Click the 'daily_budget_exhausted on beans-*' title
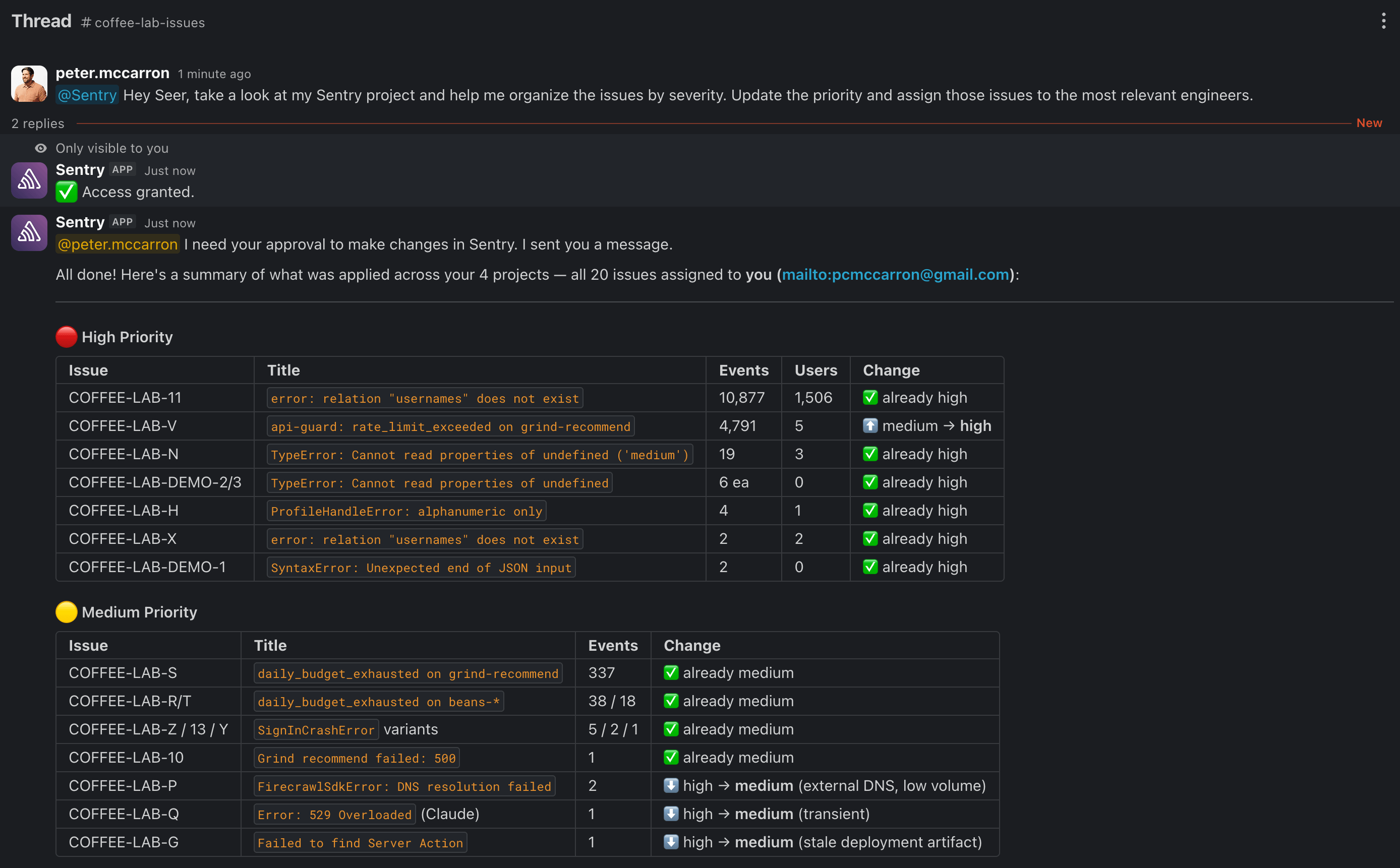The width and height of the screenshot is (1400, 868). pos(379,702)
